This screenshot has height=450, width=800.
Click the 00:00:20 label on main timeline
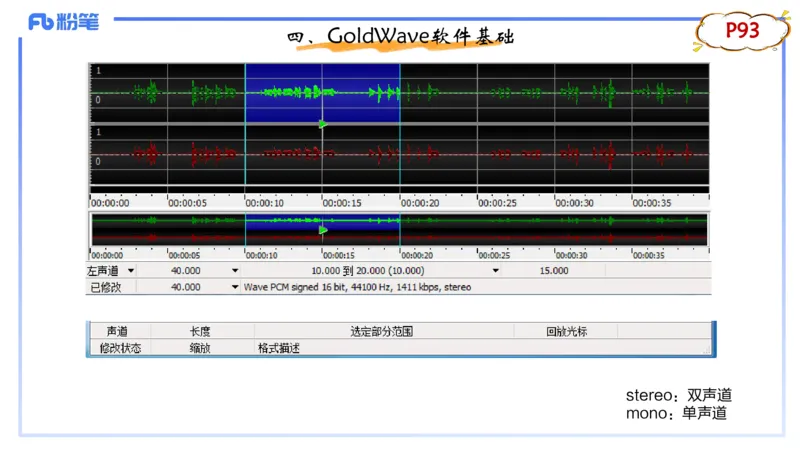click(420, 203)
